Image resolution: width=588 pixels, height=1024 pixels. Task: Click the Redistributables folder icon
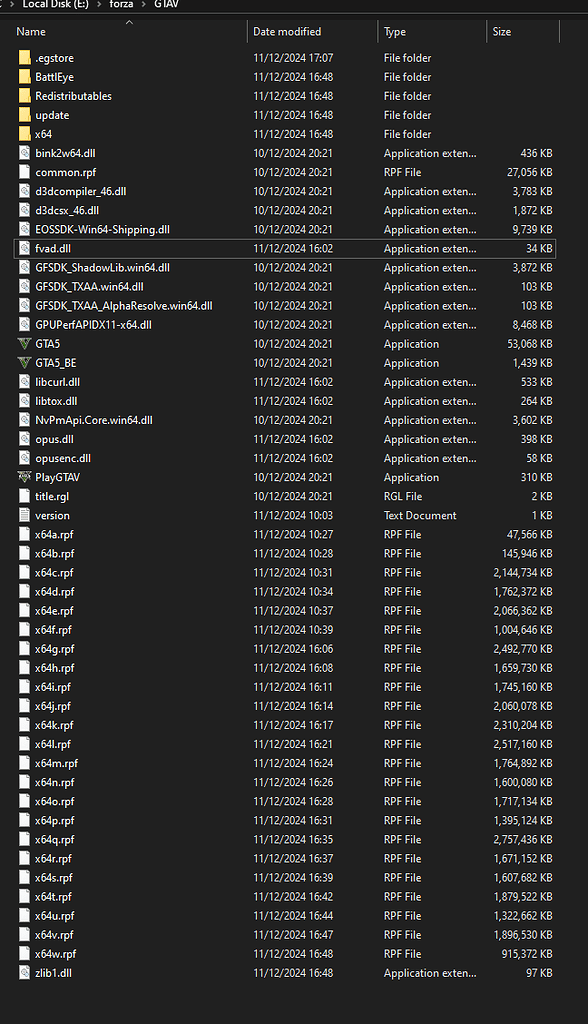pos(24,96)
